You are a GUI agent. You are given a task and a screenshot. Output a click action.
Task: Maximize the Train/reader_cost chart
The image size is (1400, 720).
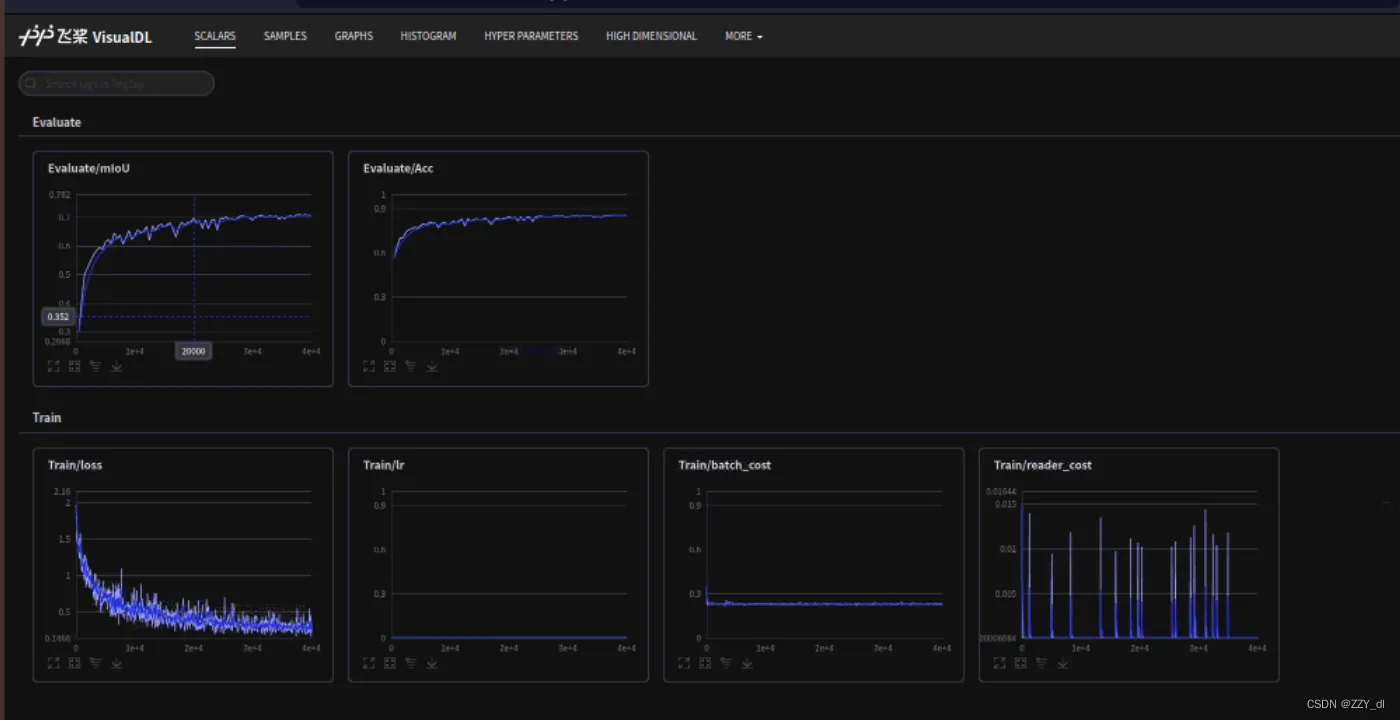click(1000, 662)
